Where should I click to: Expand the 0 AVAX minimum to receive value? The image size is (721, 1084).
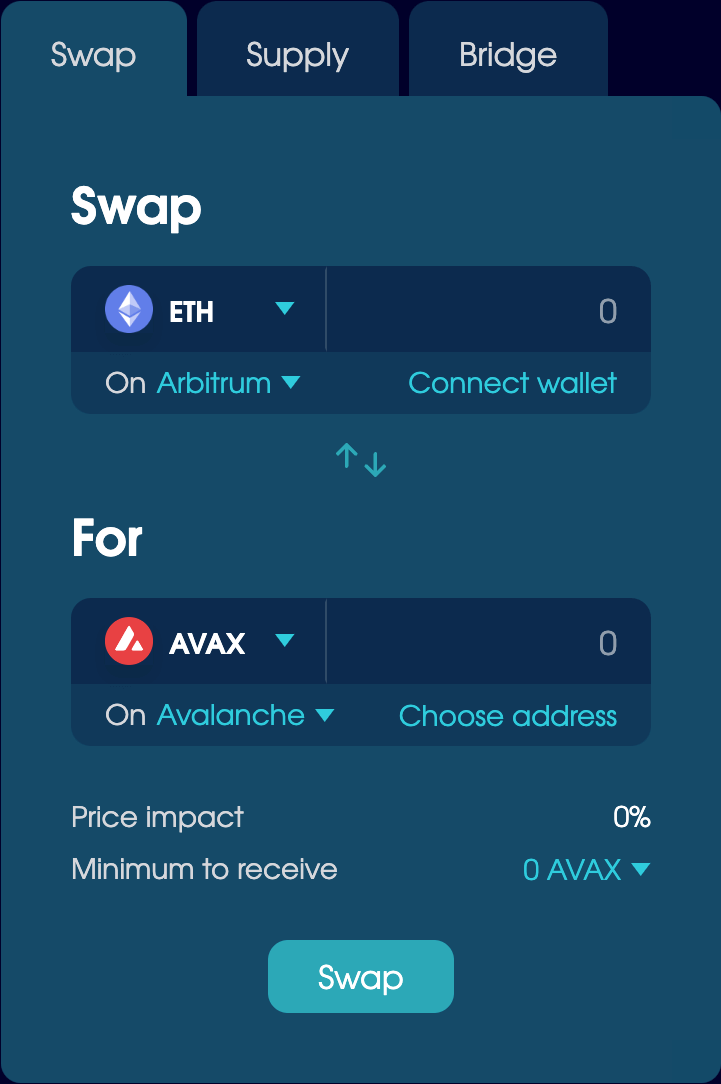pos(573,870)
